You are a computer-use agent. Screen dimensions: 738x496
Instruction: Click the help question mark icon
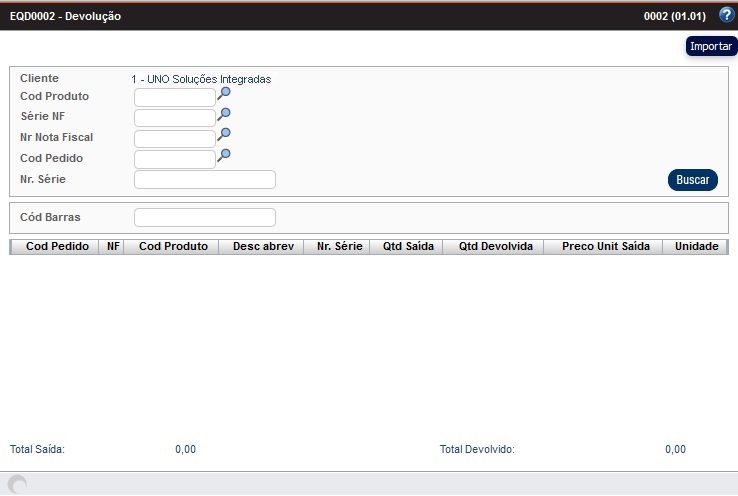(x=726, y=16)
